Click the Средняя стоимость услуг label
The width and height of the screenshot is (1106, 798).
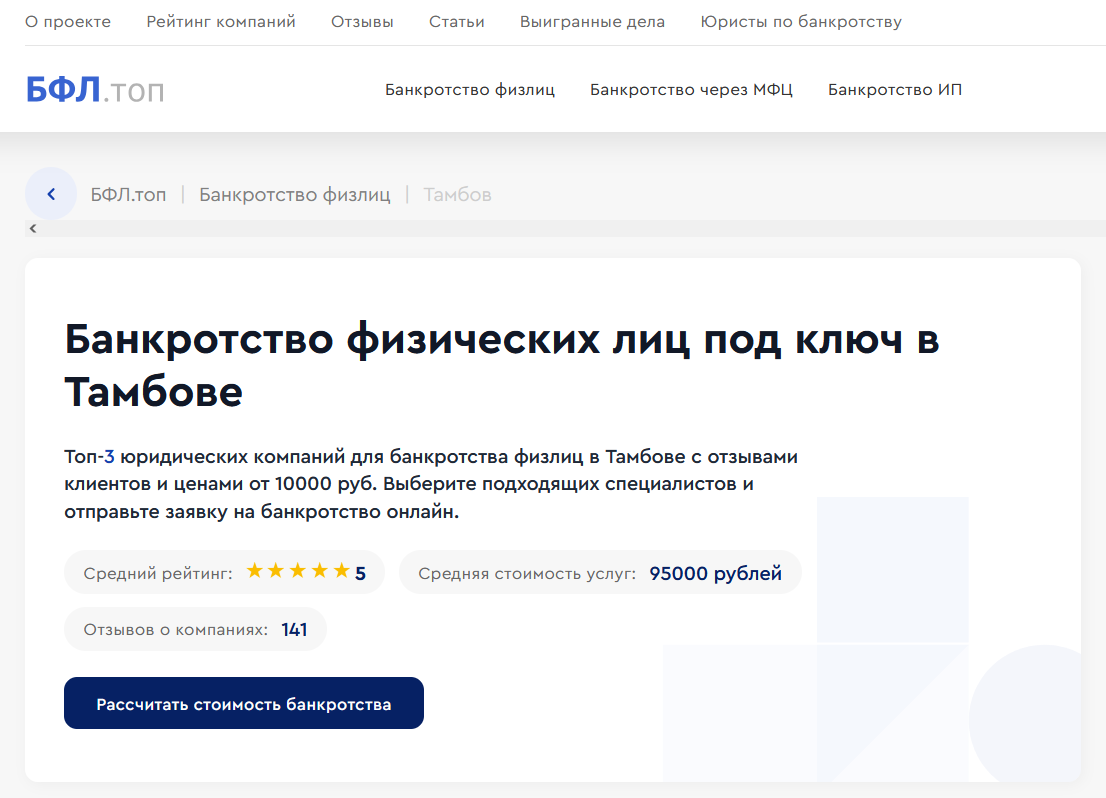point(527,574)
